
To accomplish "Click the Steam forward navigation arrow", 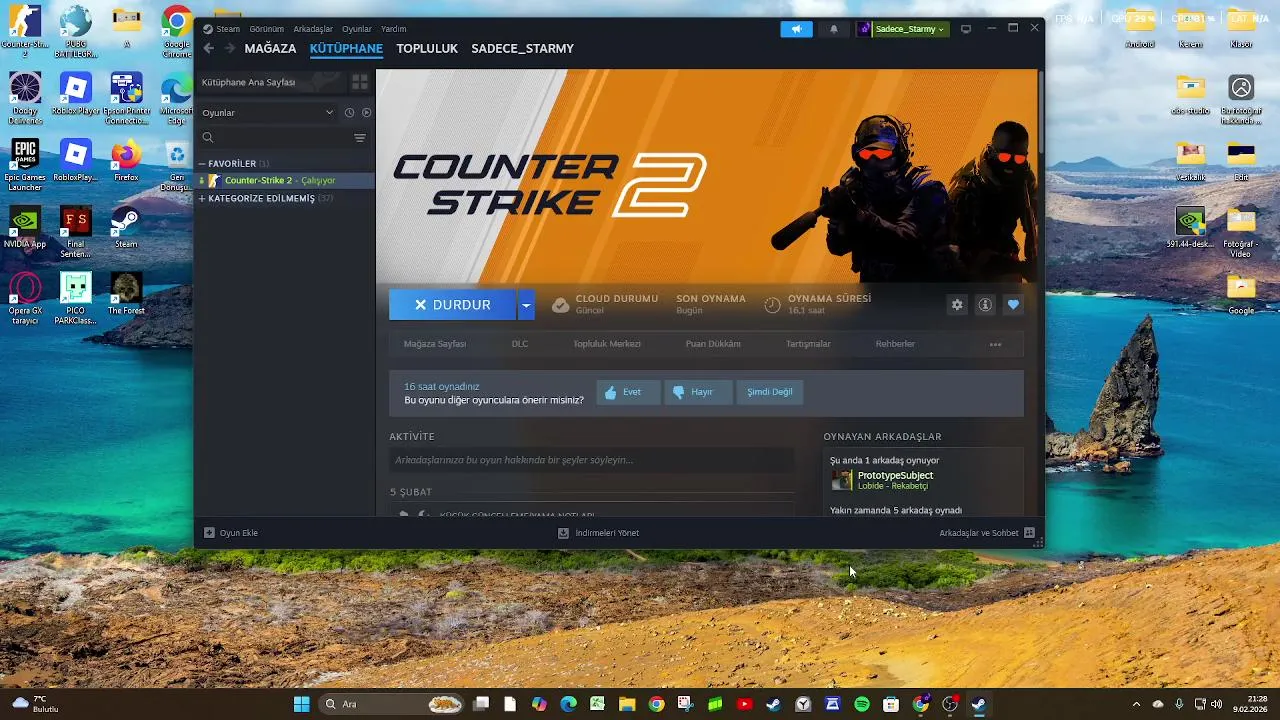I will (x=229, y=48).
